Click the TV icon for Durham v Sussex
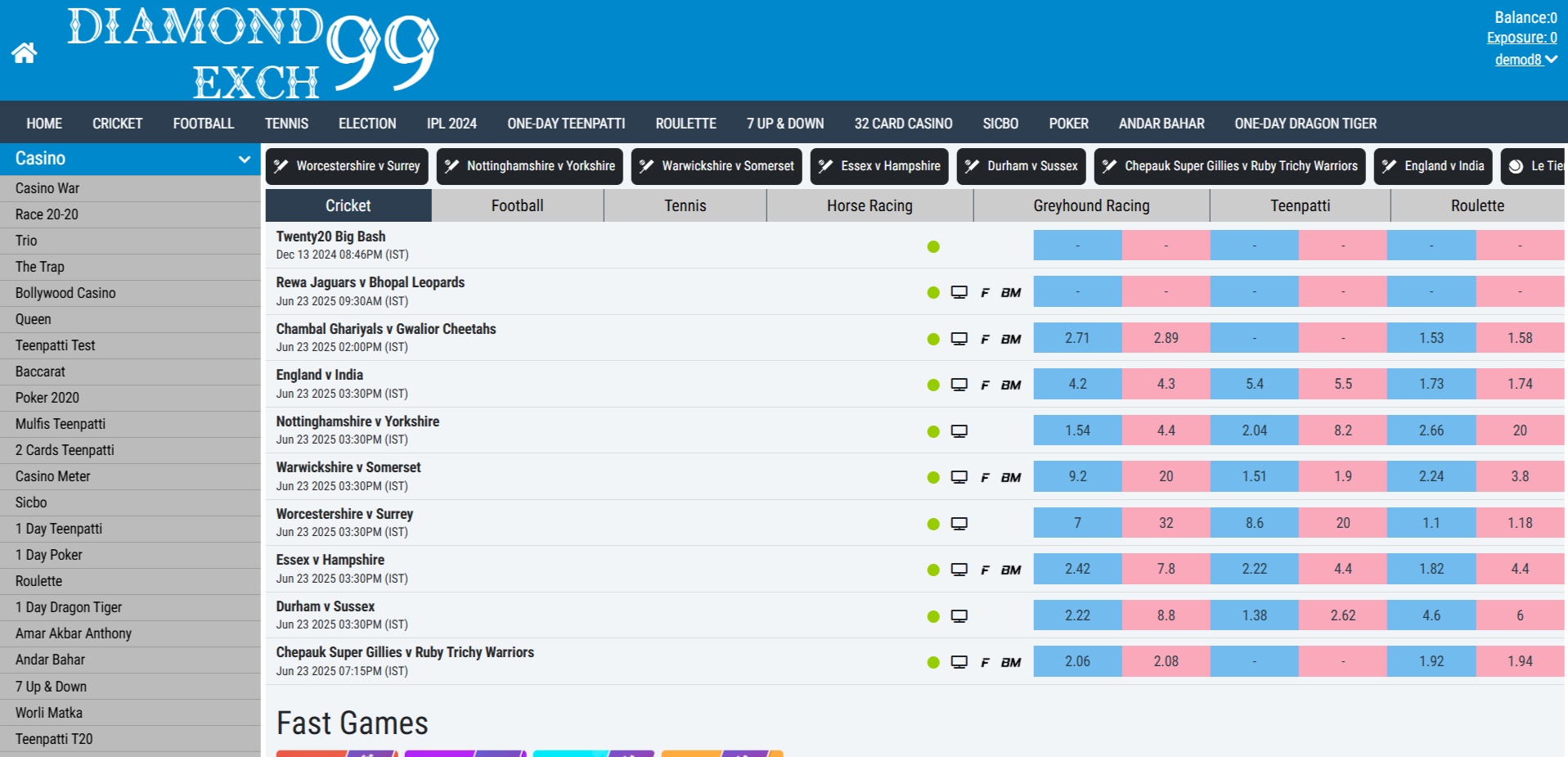 pos(959,616)
